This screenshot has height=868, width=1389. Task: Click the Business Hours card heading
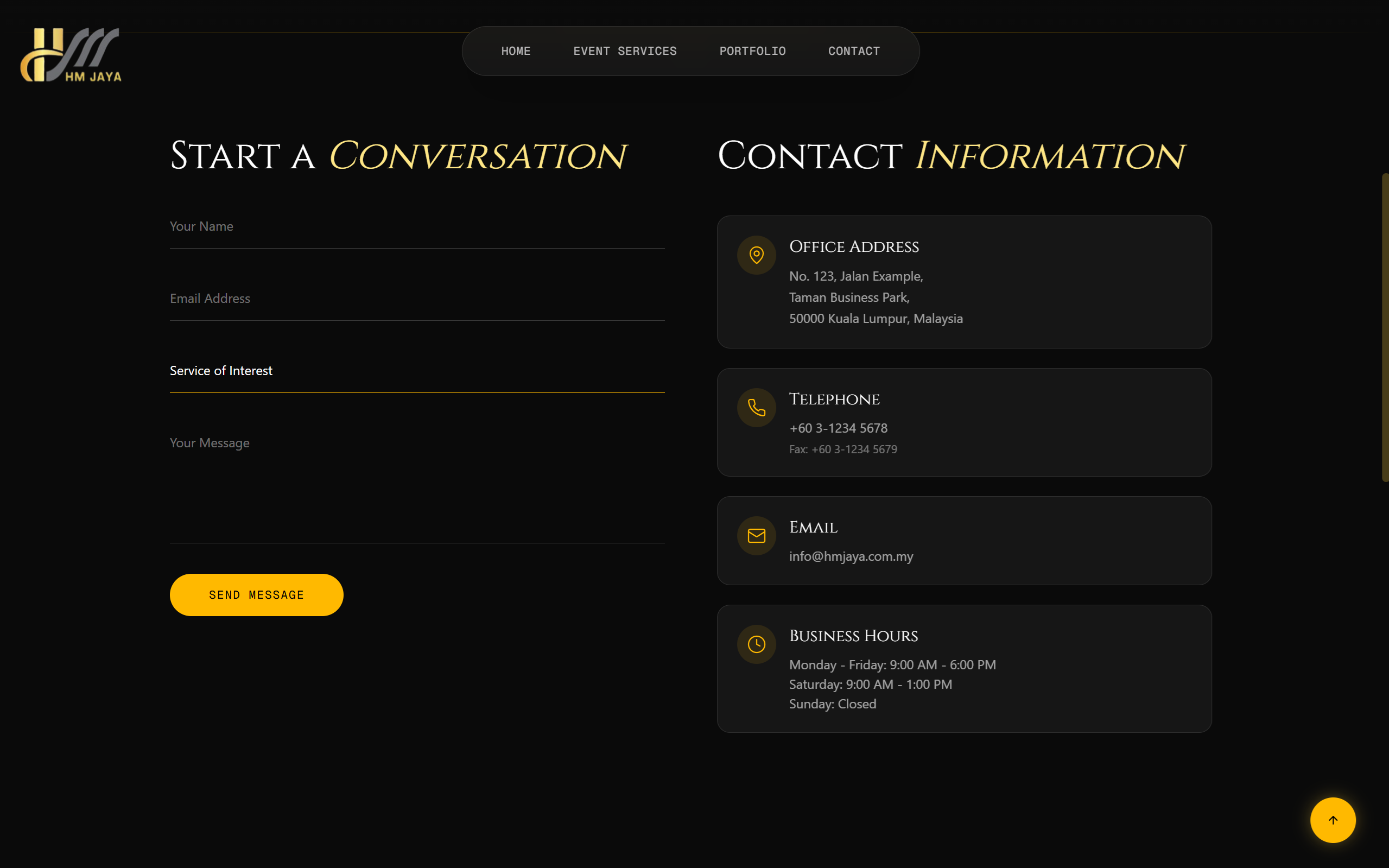pos(853,636)
